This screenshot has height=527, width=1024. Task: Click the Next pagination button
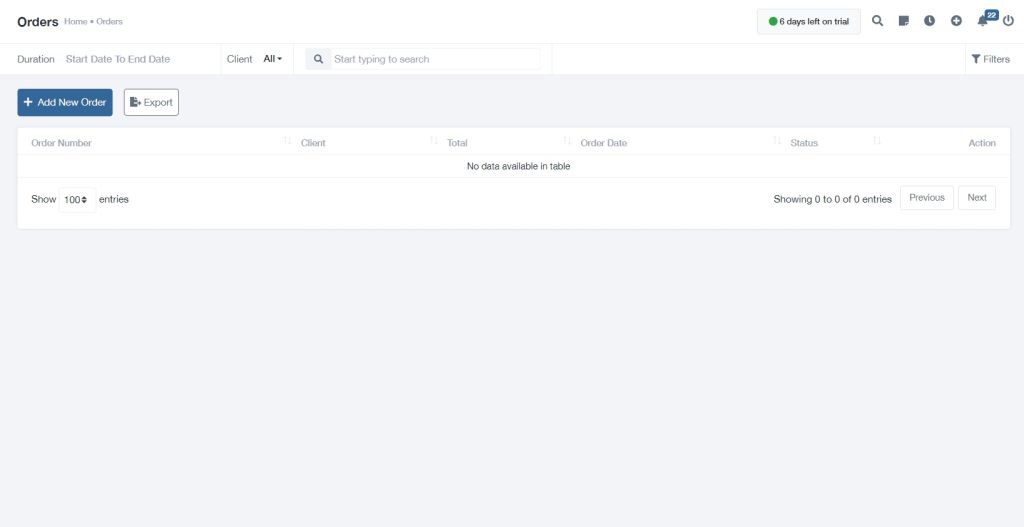(976, 198)
